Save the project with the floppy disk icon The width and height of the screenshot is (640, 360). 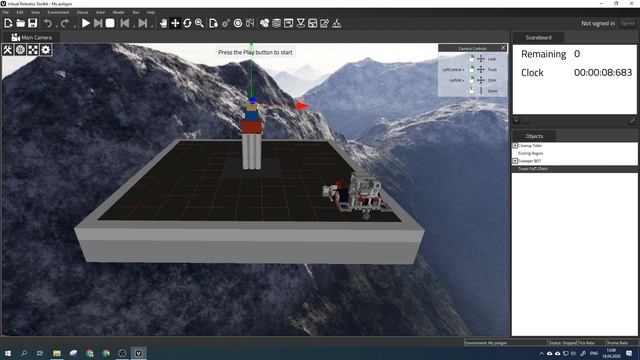[33, 23]
